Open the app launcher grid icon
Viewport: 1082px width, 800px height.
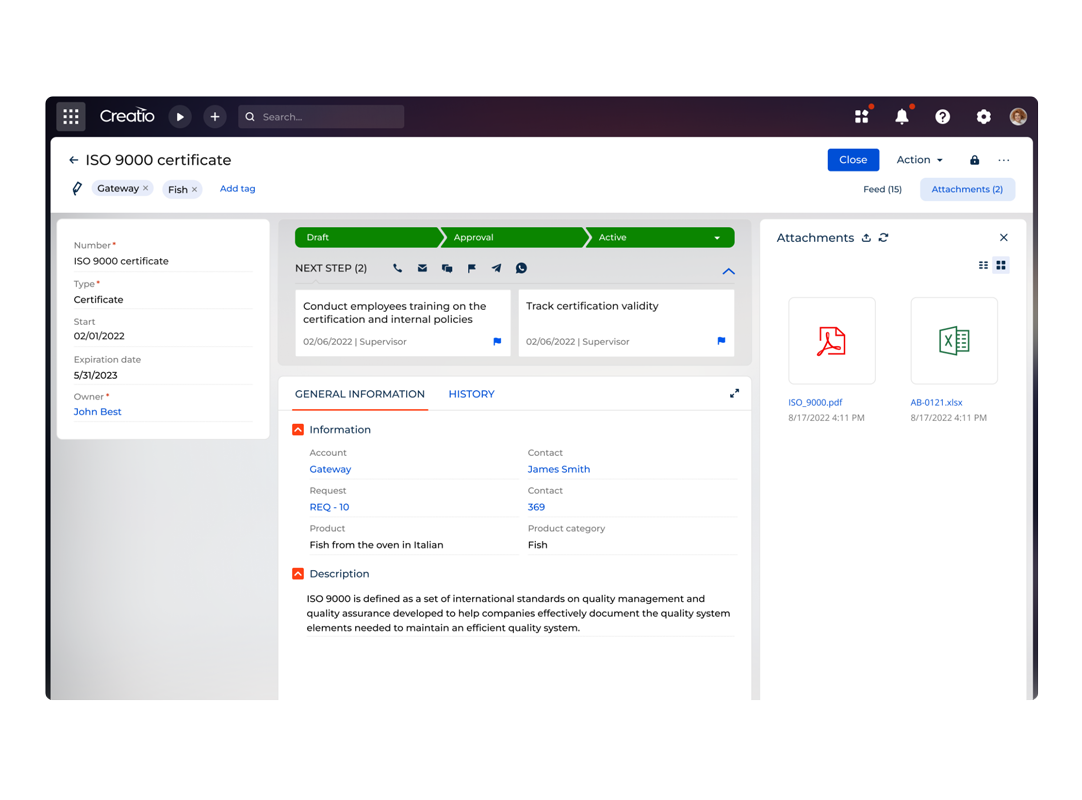tap(71, 117)
